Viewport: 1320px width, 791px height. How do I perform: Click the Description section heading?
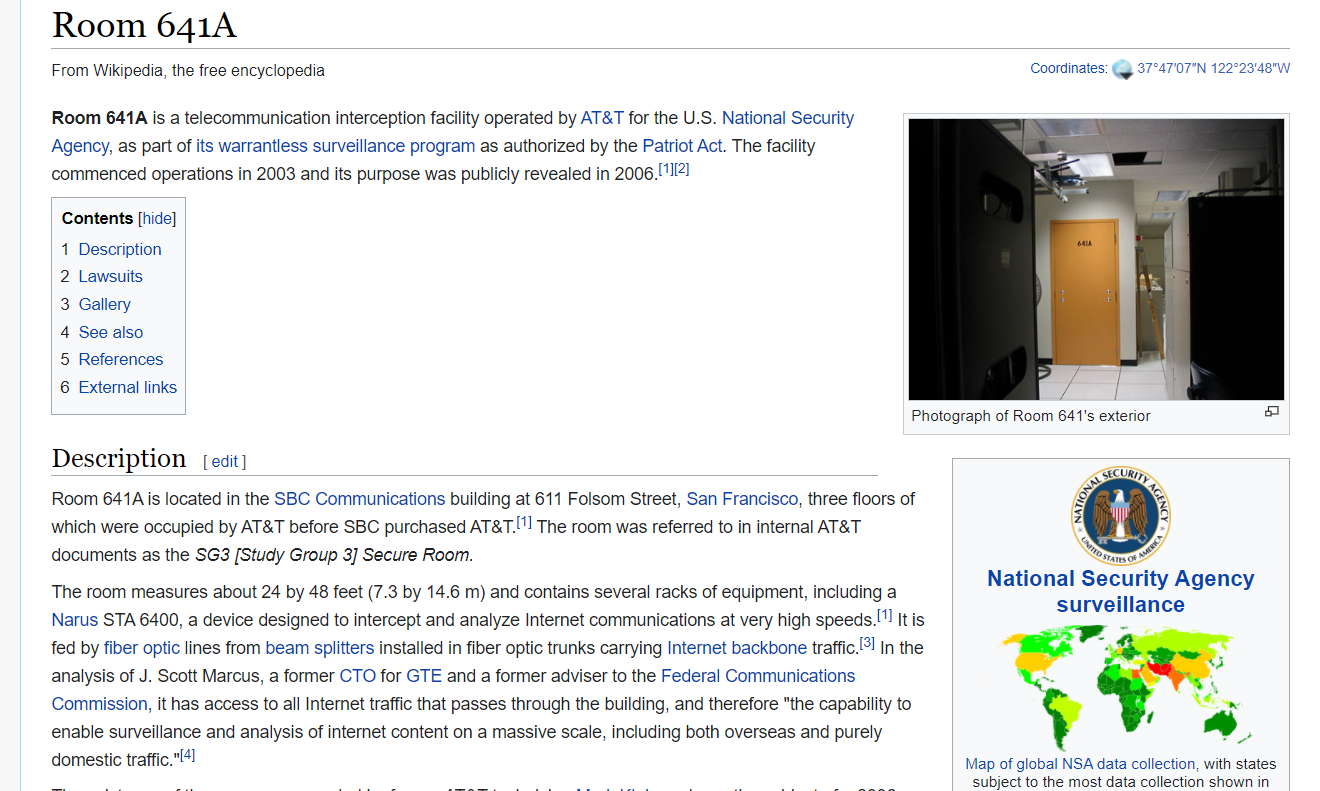(x=119, y=458)
